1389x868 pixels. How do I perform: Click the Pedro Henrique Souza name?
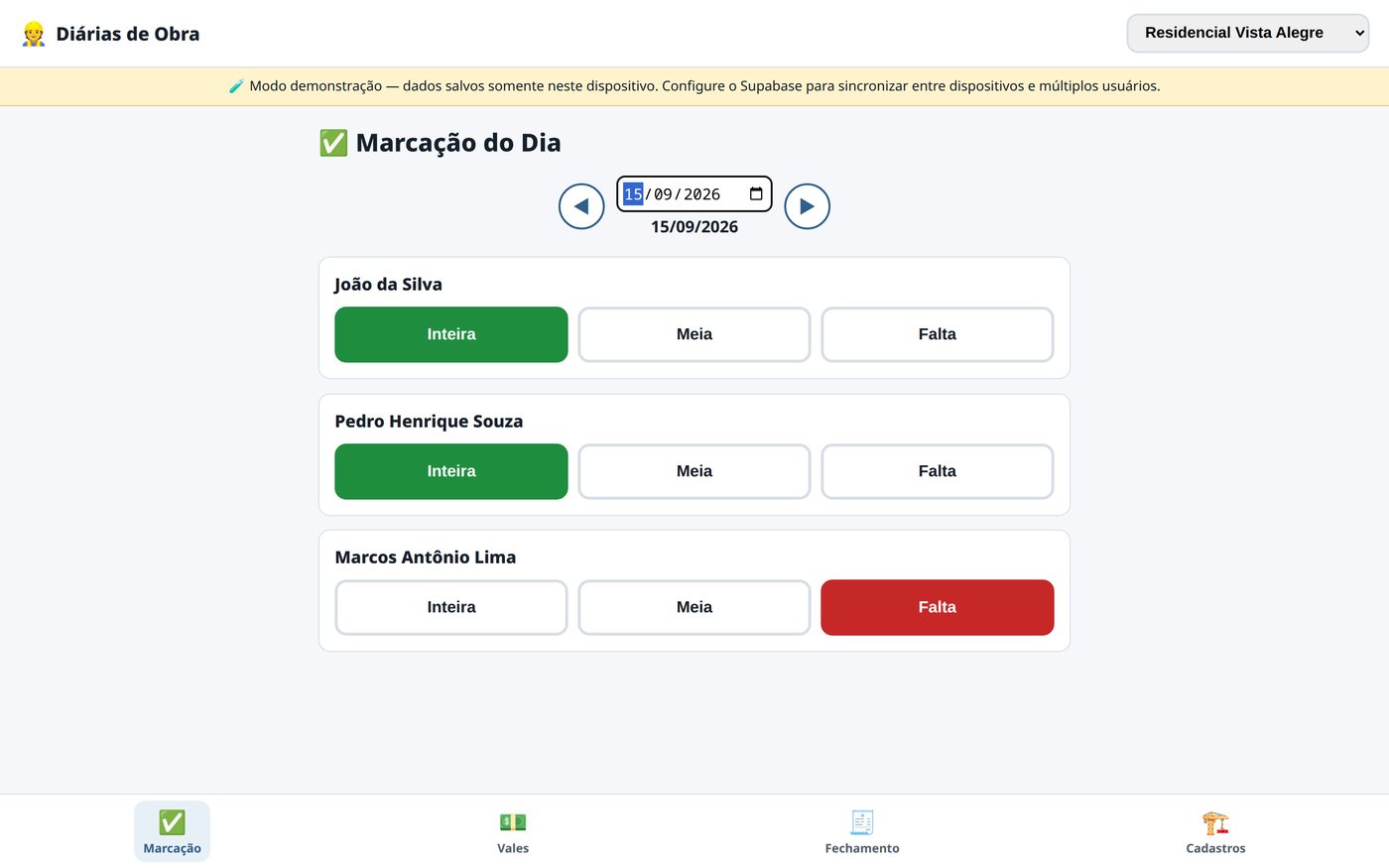click(x=429, y=422)
